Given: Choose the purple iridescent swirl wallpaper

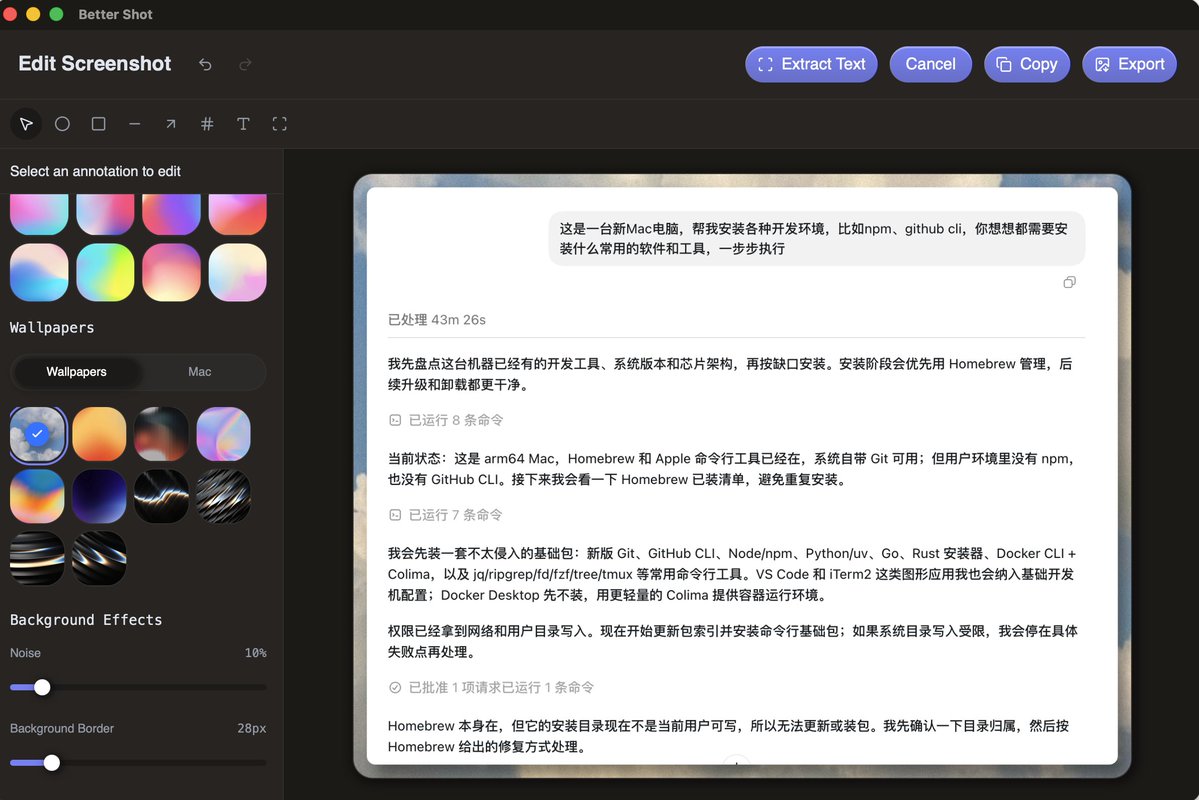Looking at the screenshot, I should 223,434.
